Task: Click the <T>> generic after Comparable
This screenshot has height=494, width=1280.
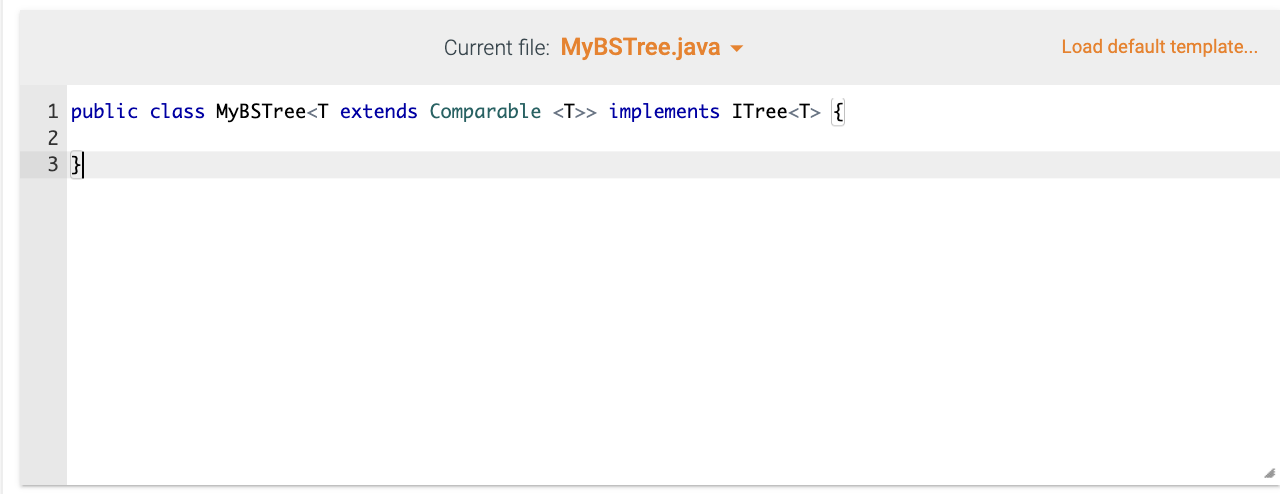Action: tap(575, 112)
